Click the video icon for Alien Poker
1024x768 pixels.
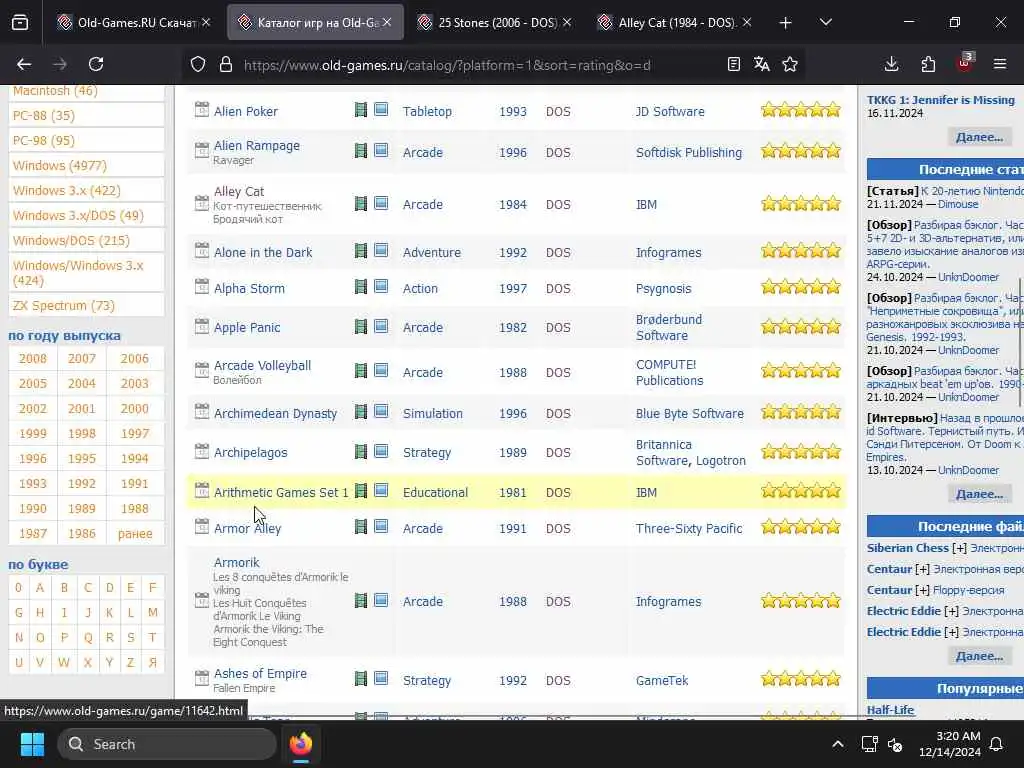tap(360, 110)
